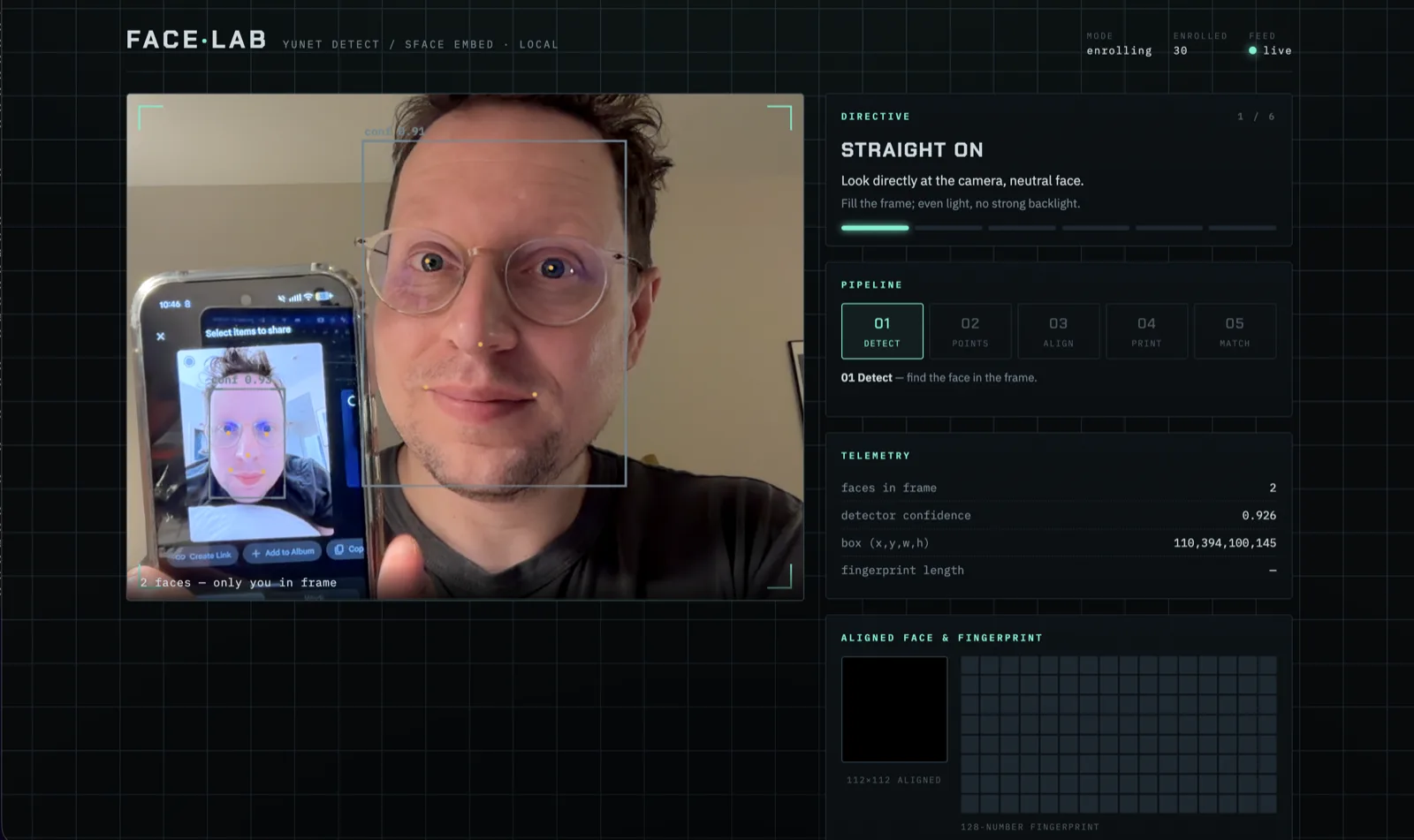Click detector confidence value 0.926
The width and height of the screenshot is (1414, 840).
[x=1258, y=515]
